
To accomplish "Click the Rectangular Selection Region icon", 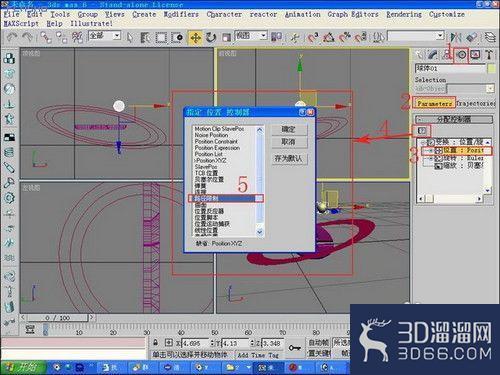I will [x=161, y=37].
